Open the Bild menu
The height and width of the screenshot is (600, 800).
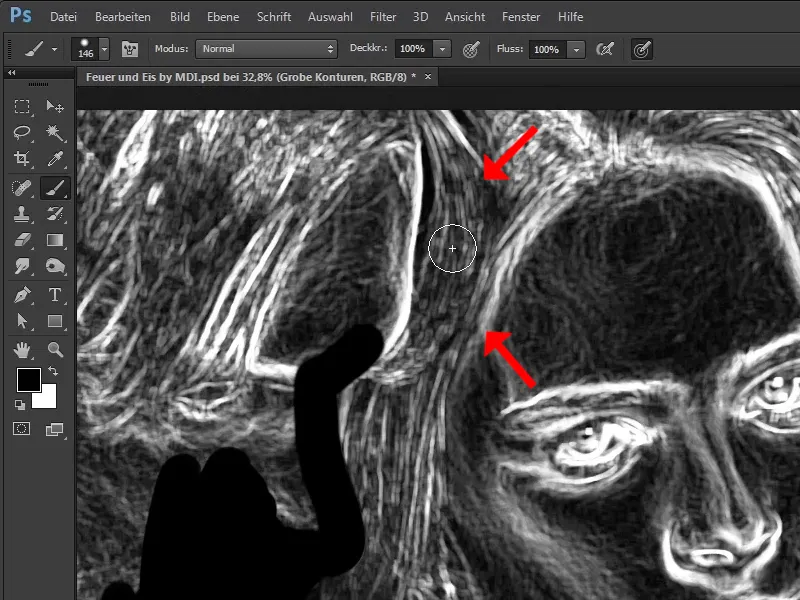pos(180,17)
